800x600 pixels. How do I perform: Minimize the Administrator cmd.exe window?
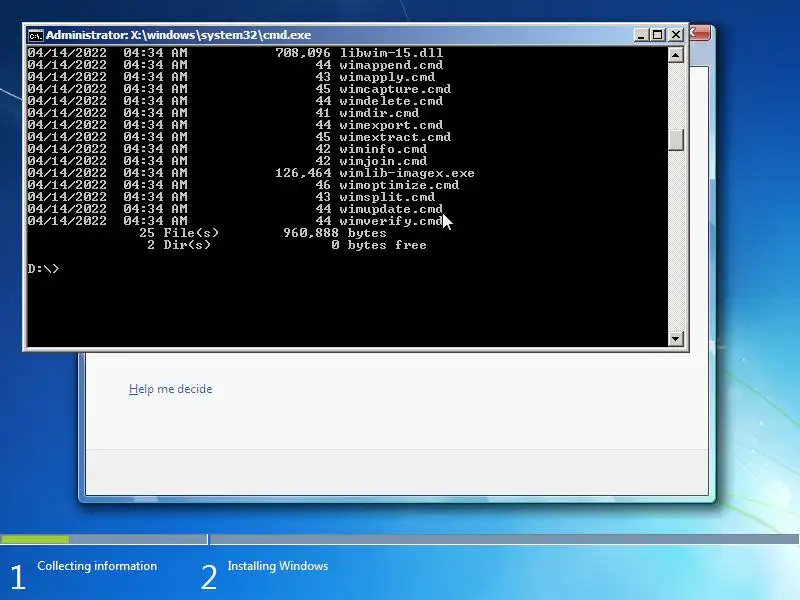click(640, 35)
